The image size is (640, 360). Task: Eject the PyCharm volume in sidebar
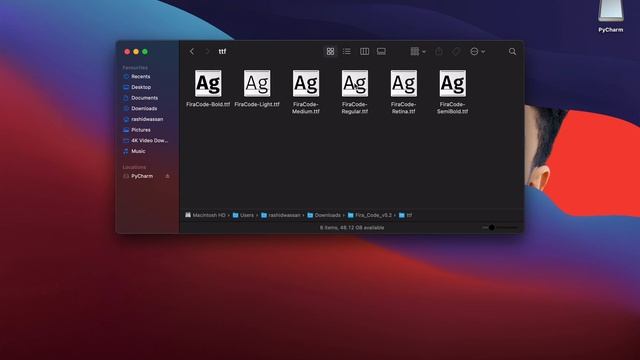[167, 176]
